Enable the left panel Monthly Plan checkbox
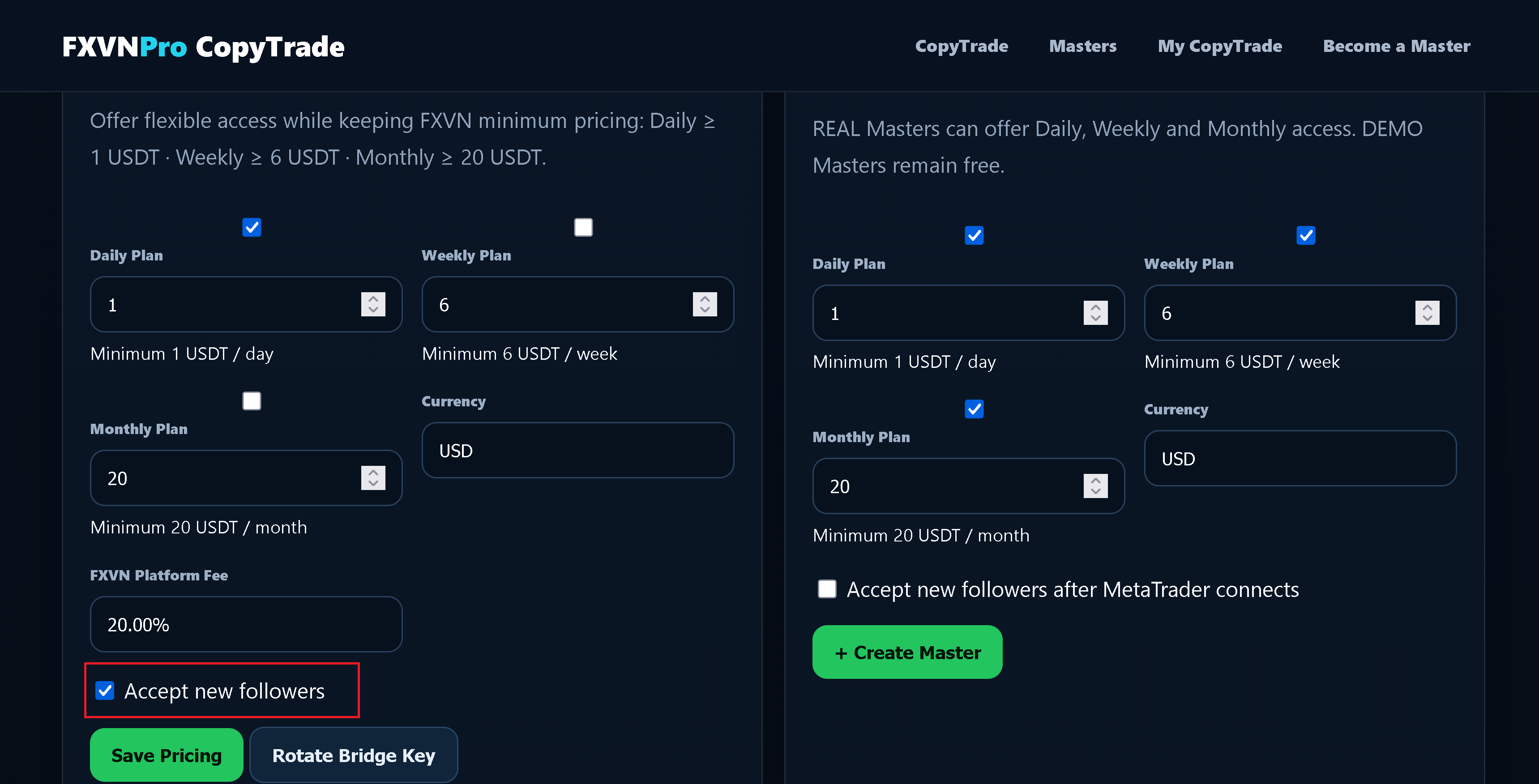 252,401
